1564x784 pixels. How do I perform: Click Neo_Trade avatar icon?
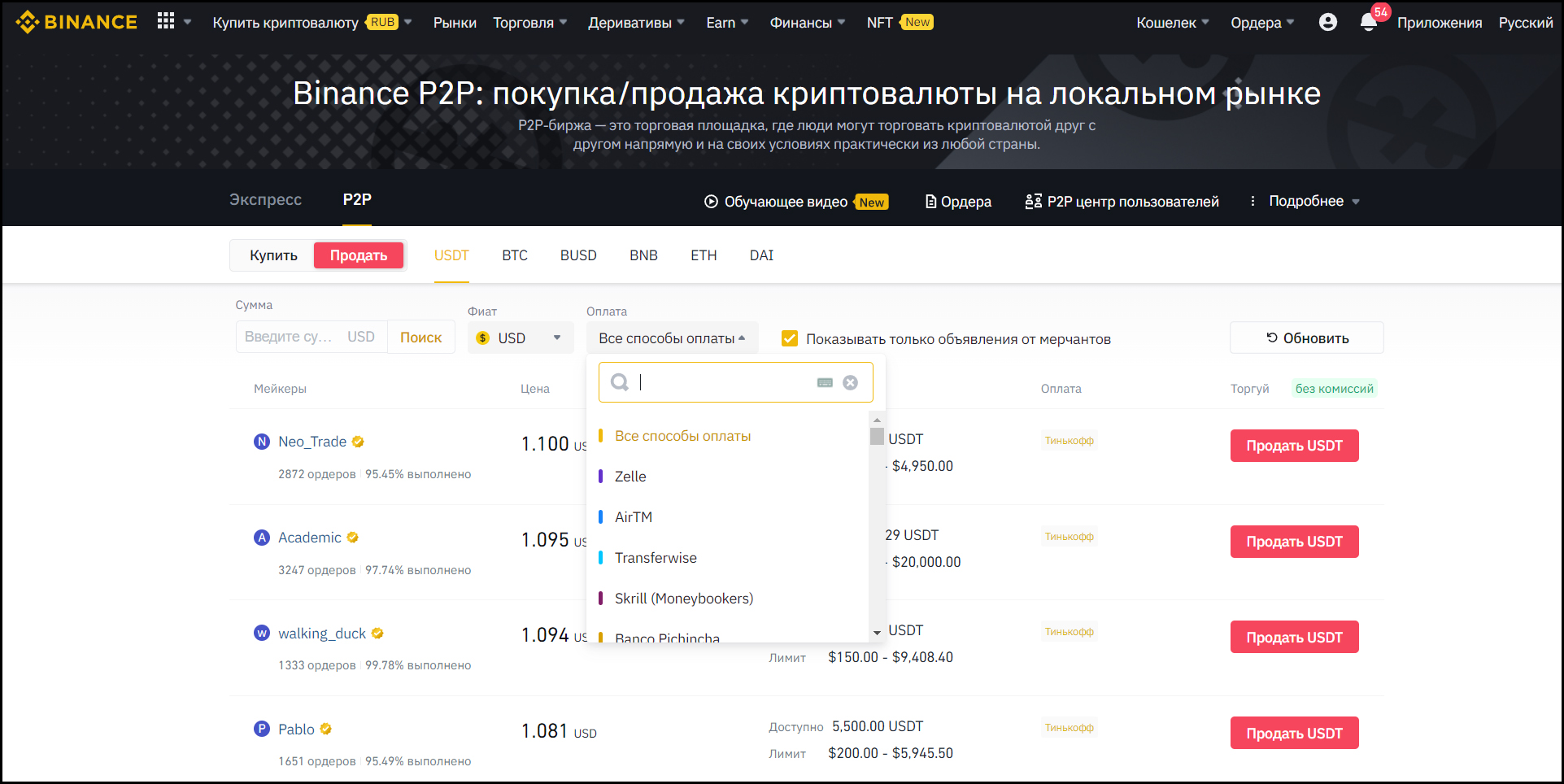(x=262, y=442)
